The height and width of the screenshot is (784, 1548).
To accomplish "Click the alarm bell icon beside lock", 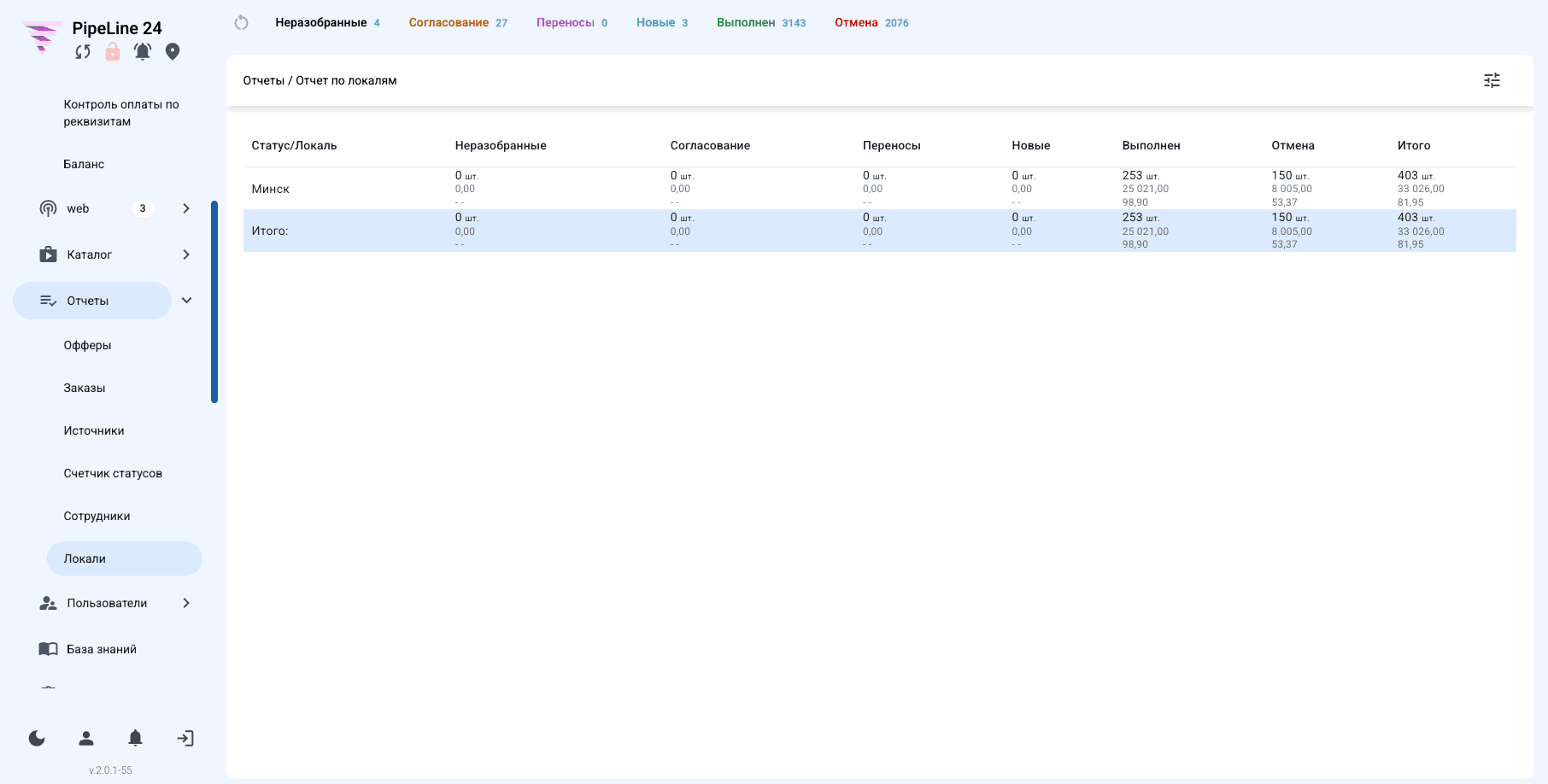I will (x=143, y=52).
